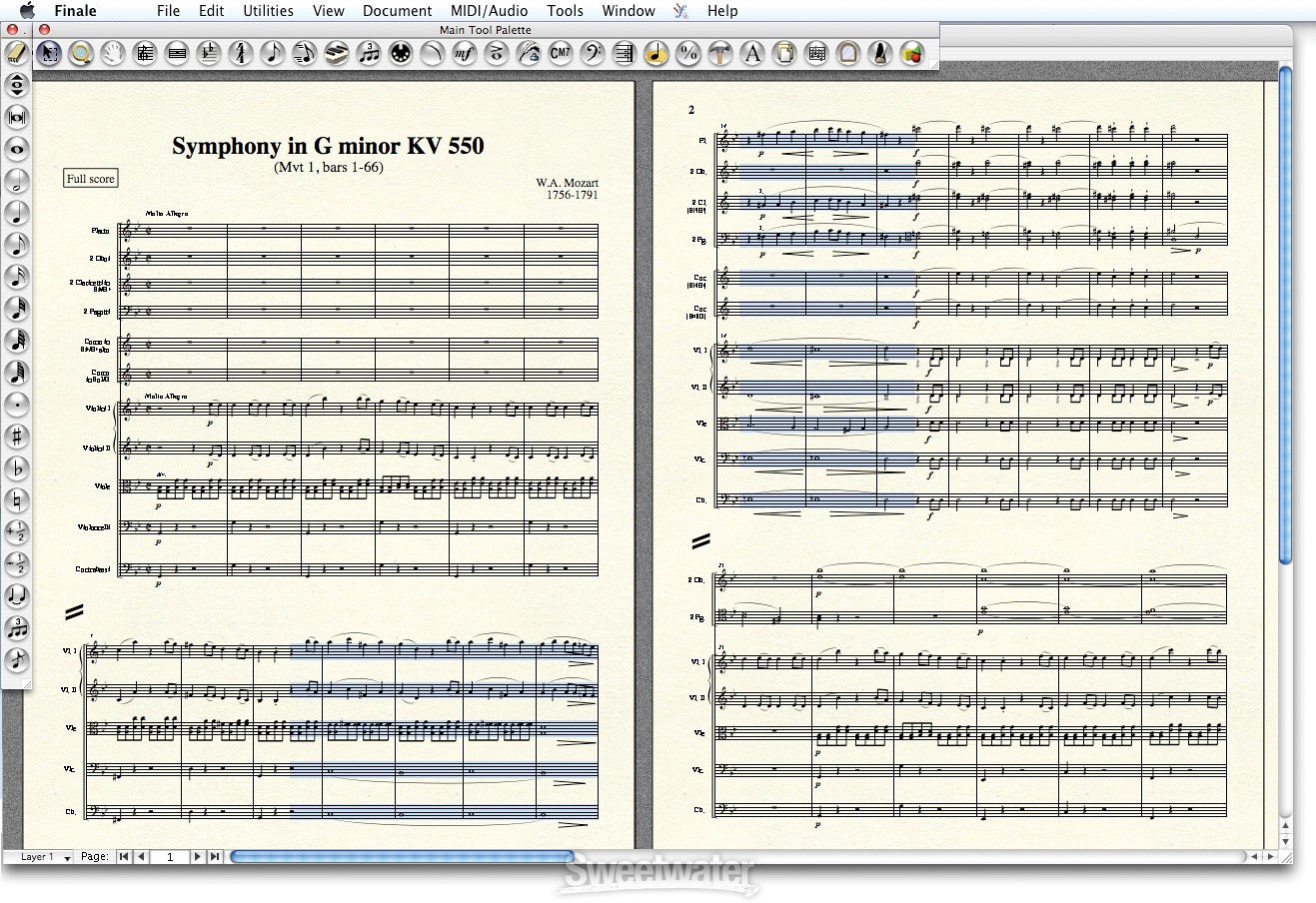Go to the last page
The image size is (1316, 903).
click(x=215, y=857)
